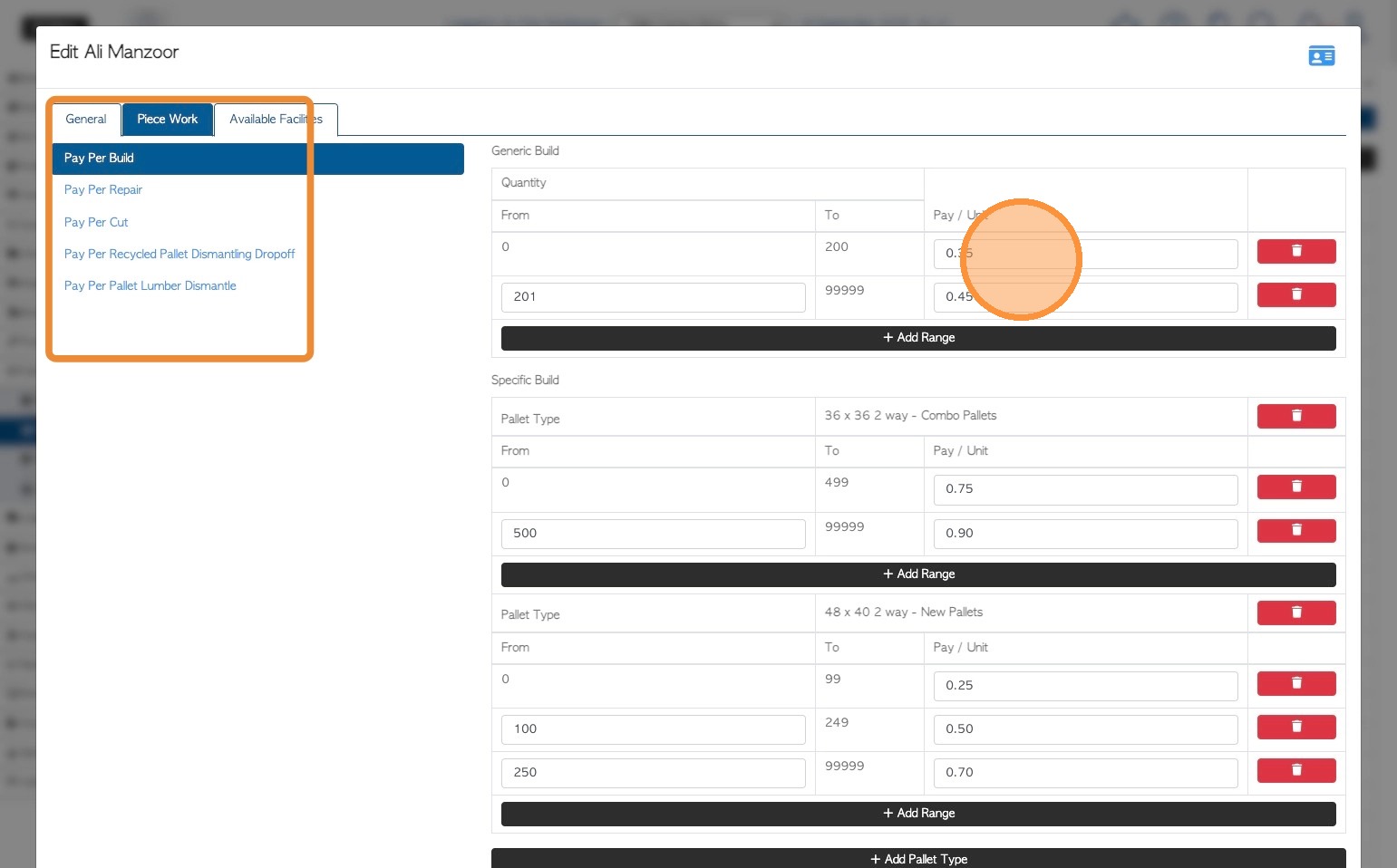Image resolution: width=1397 pixels, height=868 pixels.
Task: Add a range to Generic Build
Action: point(918,338)
